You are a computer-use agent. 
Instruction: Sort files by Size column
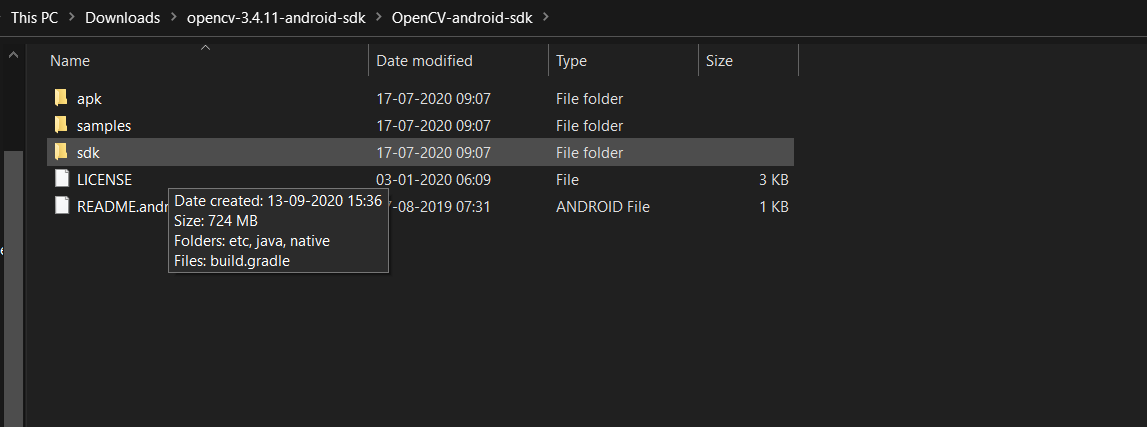click(x=719, y=61)
